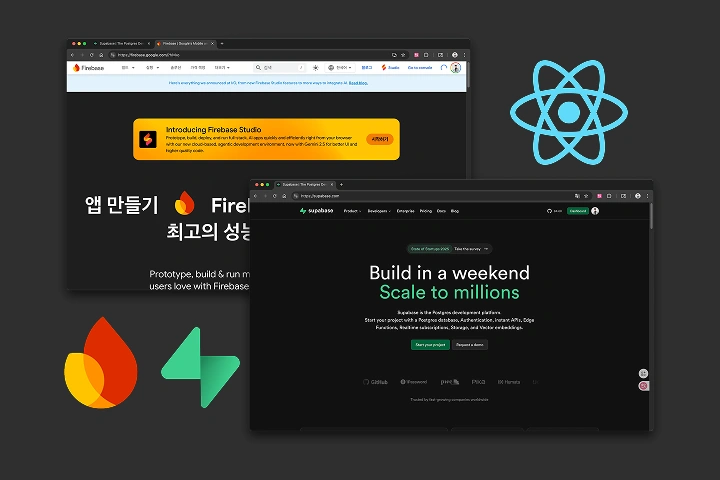Open the Chrome three-dot menu in Firebase window

click(x=464, y=55)
